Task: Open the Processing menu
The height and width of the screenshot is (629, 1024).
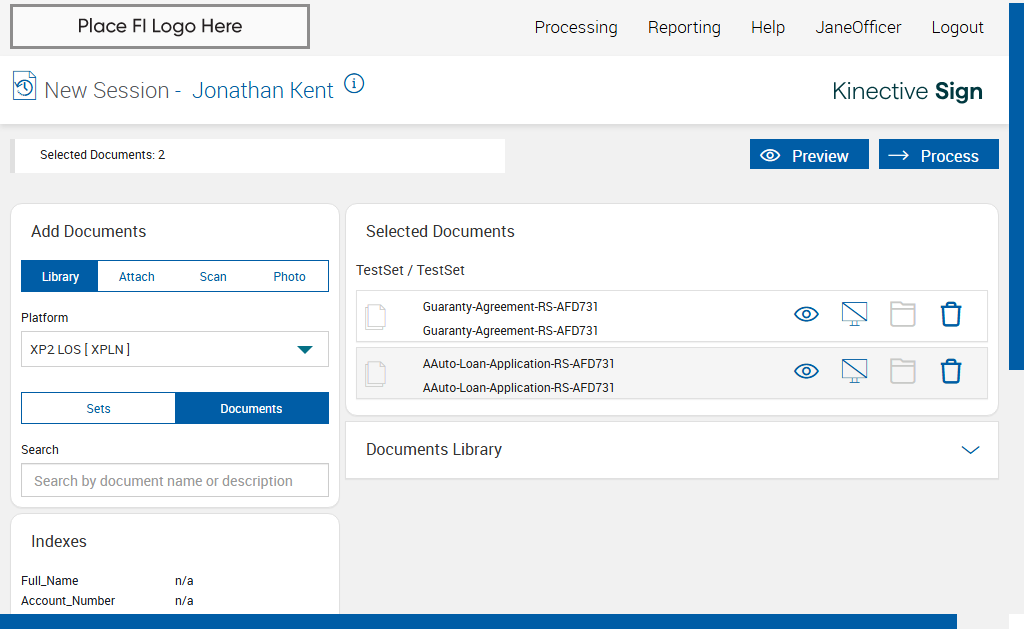Action: 576,28
